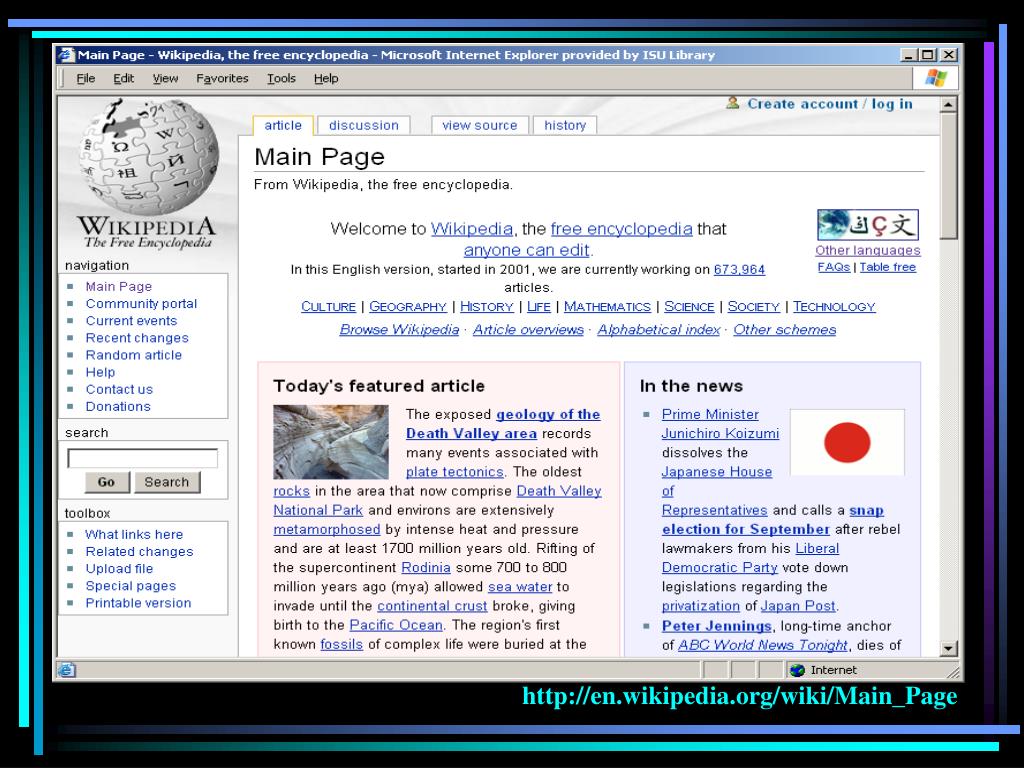Viewport: 1024px width, 768px height.
Task: Open Current events in navigation
Action: (x=131, y=321)
